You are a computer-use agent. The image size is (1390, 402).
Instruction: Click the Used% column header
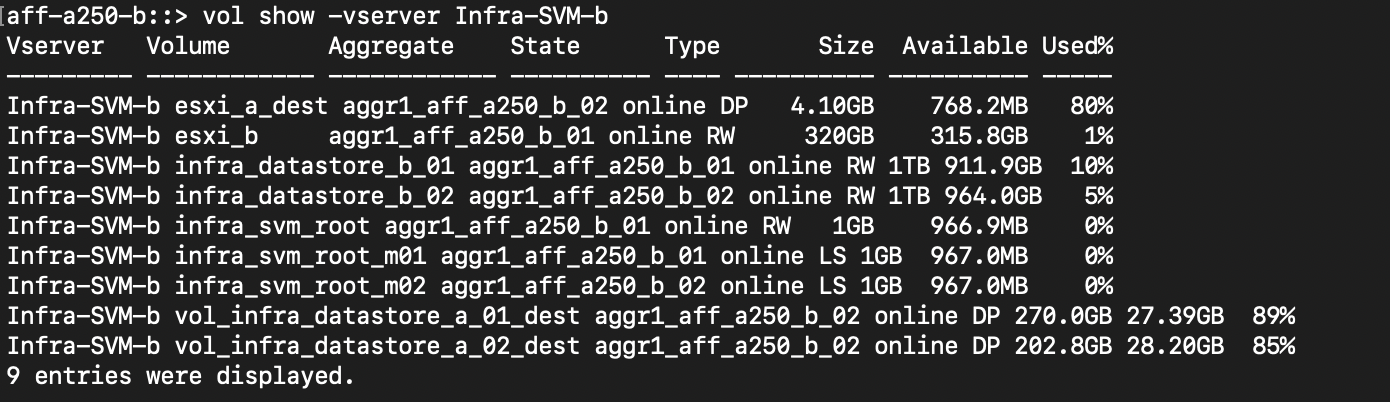click(x=1077, y=45)
